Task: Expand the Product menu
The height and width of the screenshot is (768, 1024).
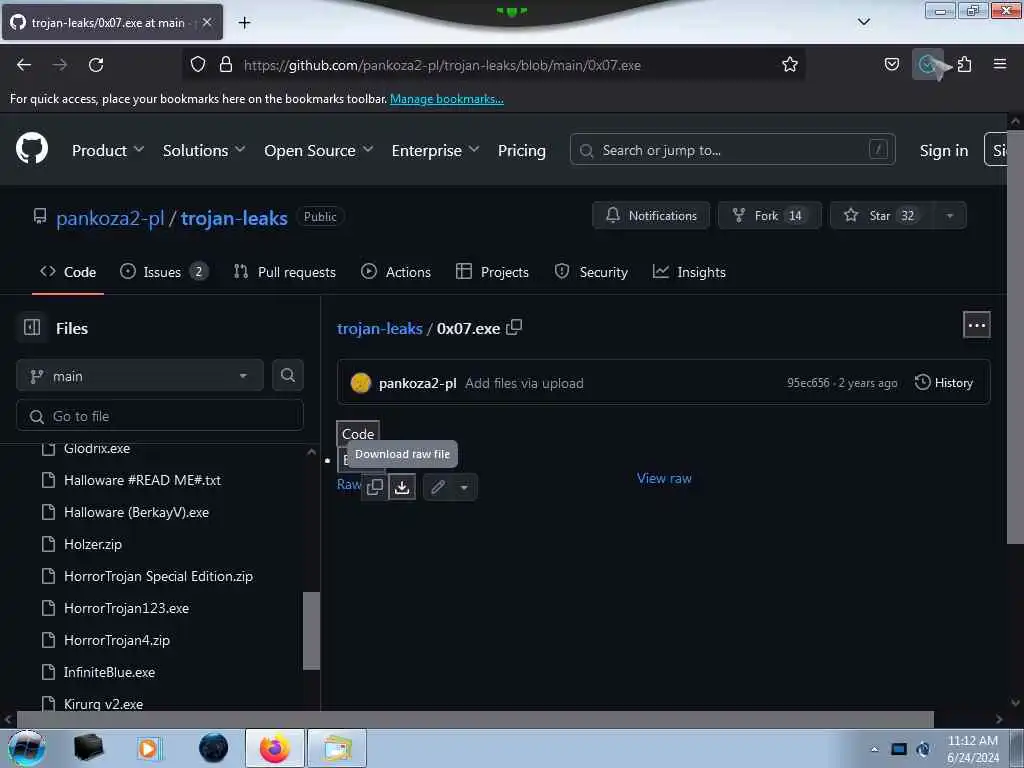Action: pyautogui.click(x=108, y=150)
